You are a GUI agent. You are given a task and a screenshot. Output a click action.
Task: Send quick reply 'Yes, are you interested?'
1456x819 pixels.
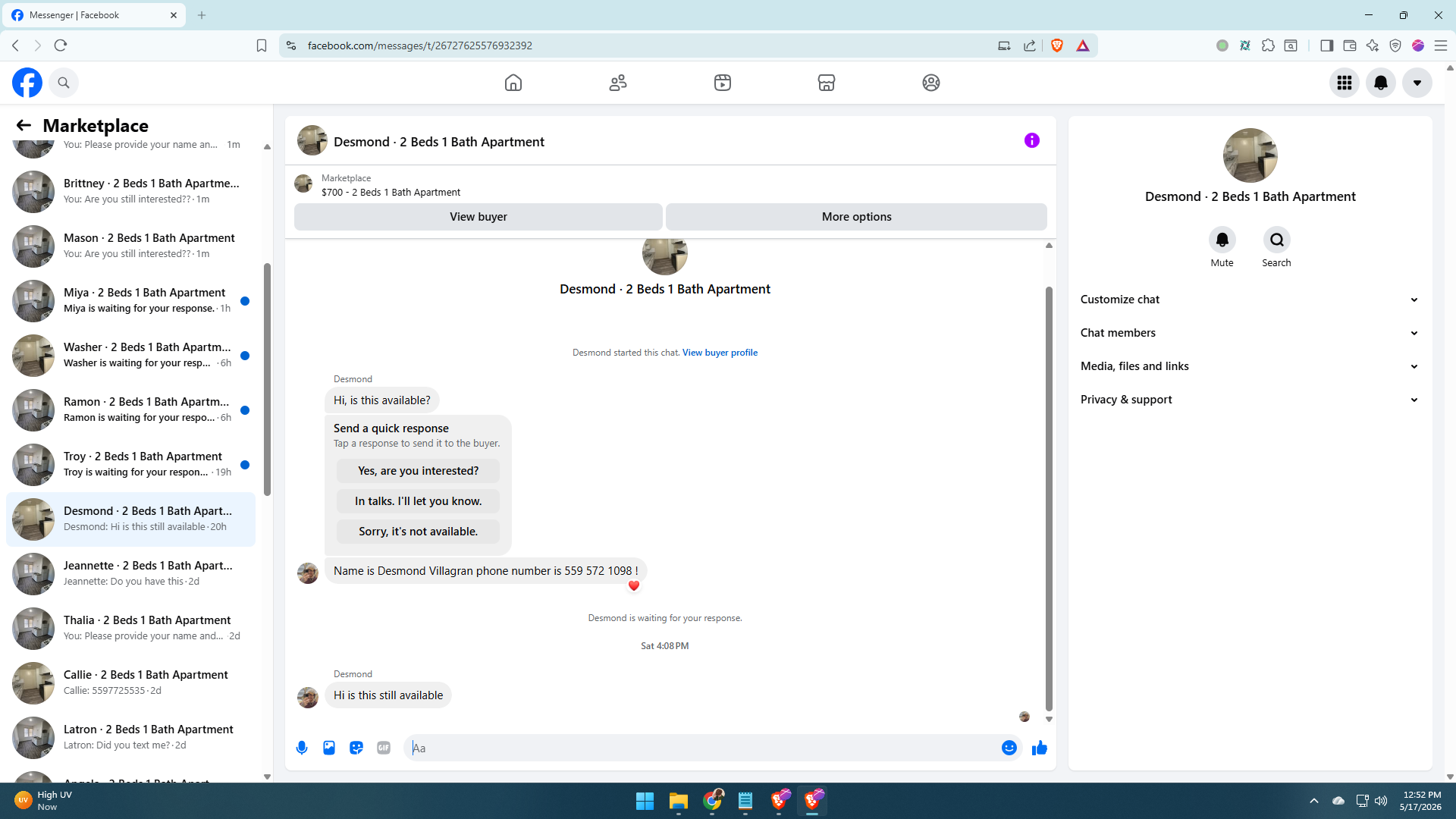pyautogui.click(x=419, y=471)
